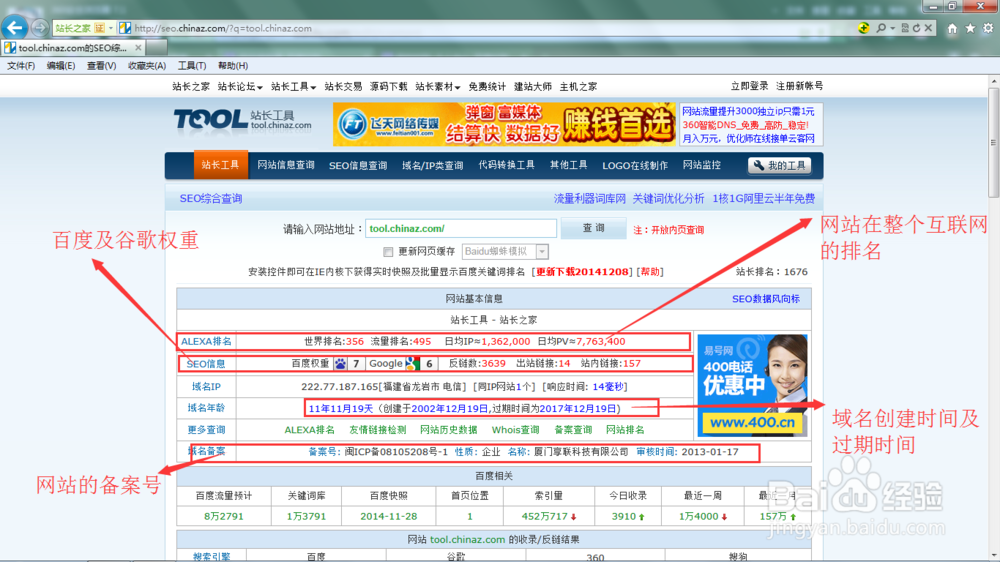Select the 代码转换工具 nav tab
The width and height of the screenshot is (1000, 562).
tap(506, 165)
